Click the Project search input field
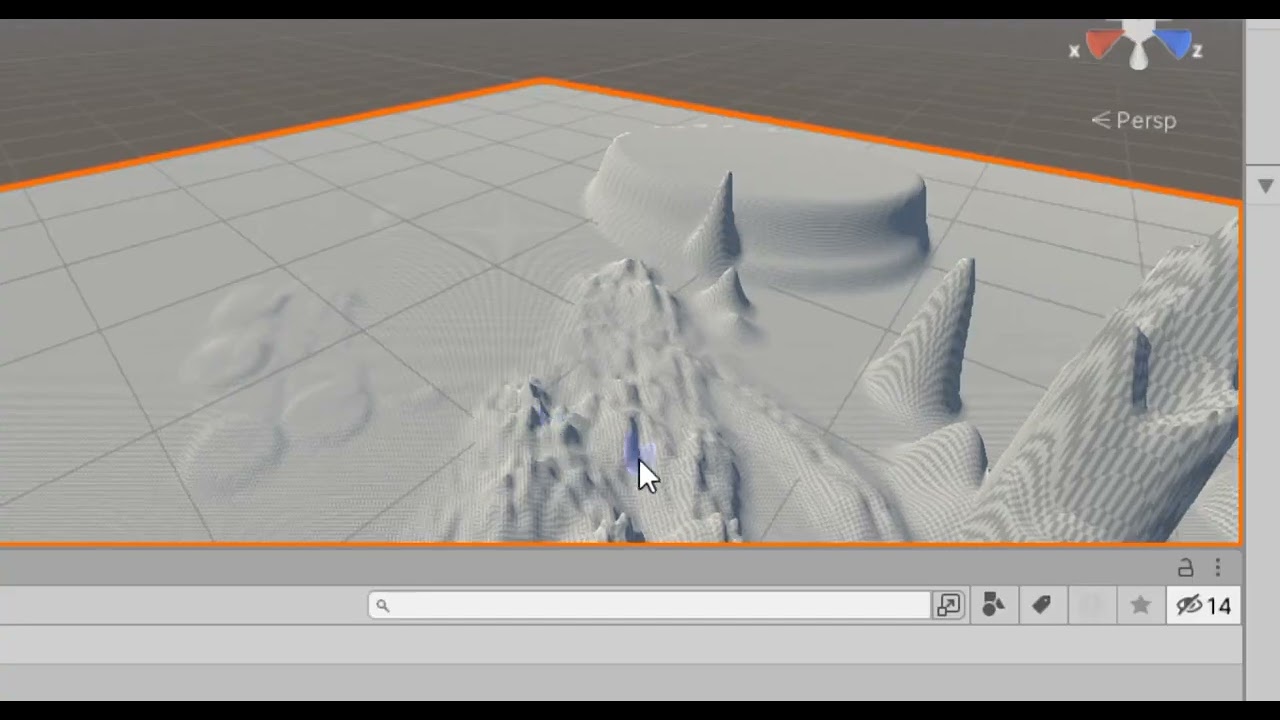 click(650, 605)
